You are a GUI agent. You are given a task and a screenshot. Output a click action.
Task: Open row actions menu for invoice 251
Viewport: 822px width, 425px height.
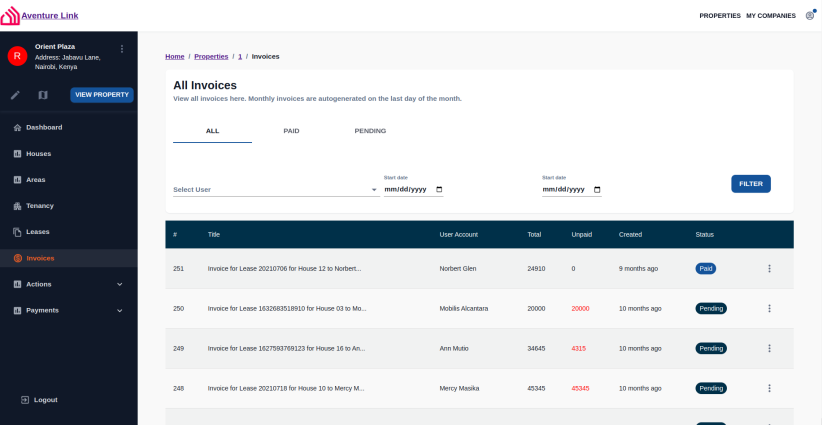click(769, 268)
